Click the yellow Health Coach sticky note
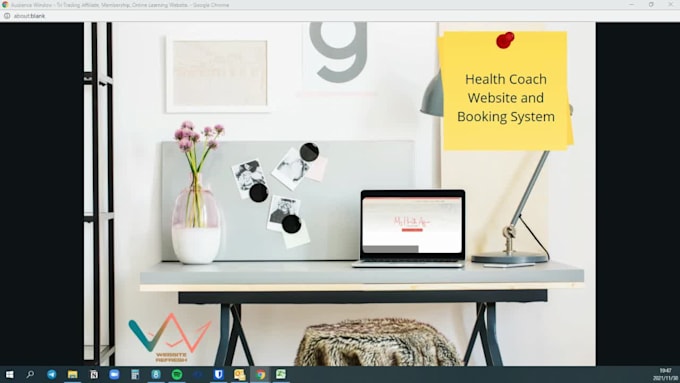 click(505, 91)
